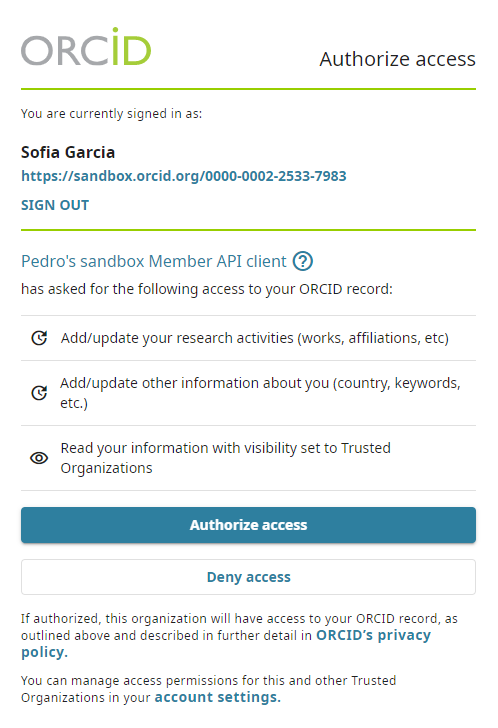Click the other information about you permission text

tap(260, 393)
